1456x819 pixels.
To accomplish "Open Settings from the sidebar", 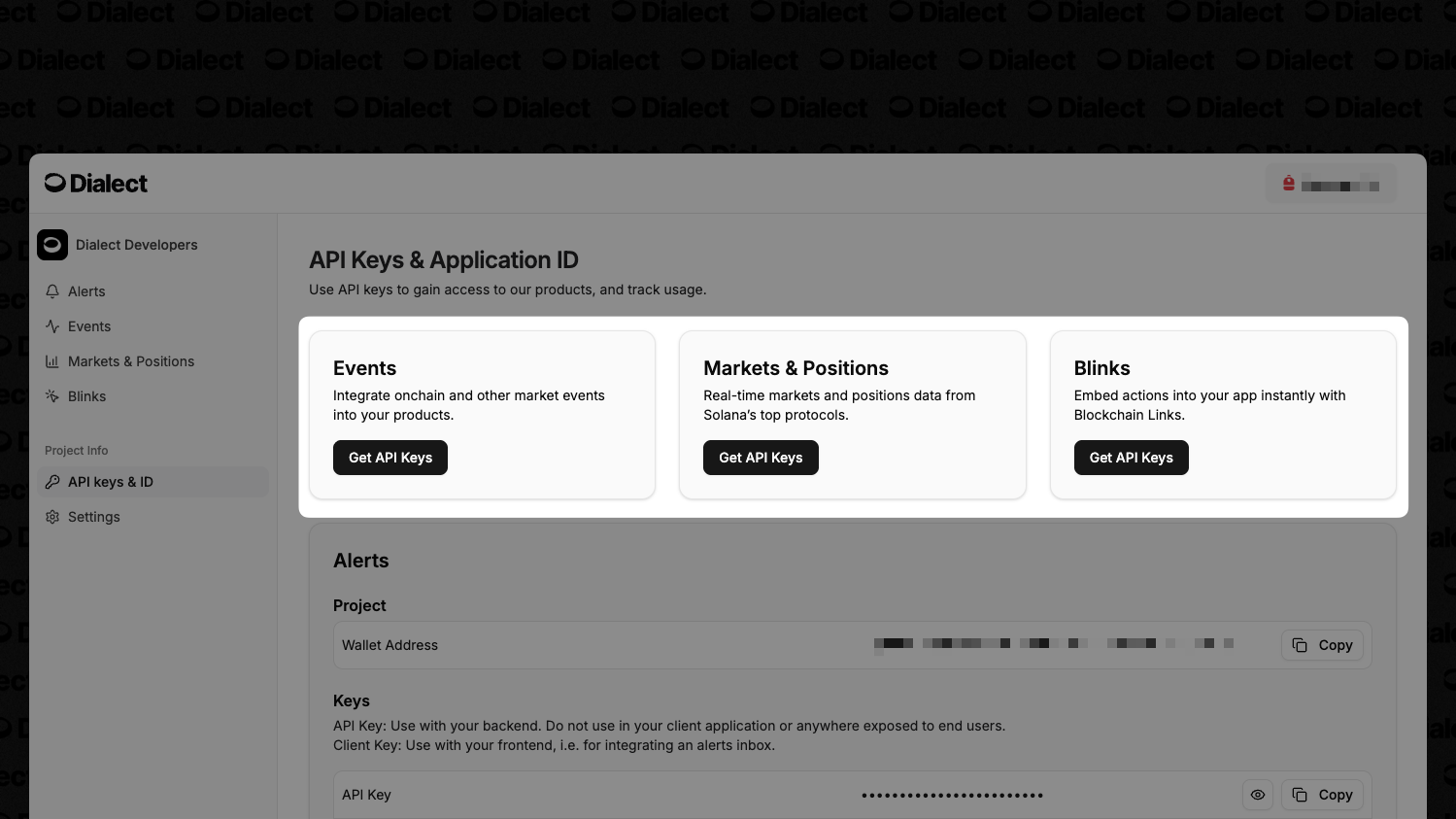I will 152,517.
